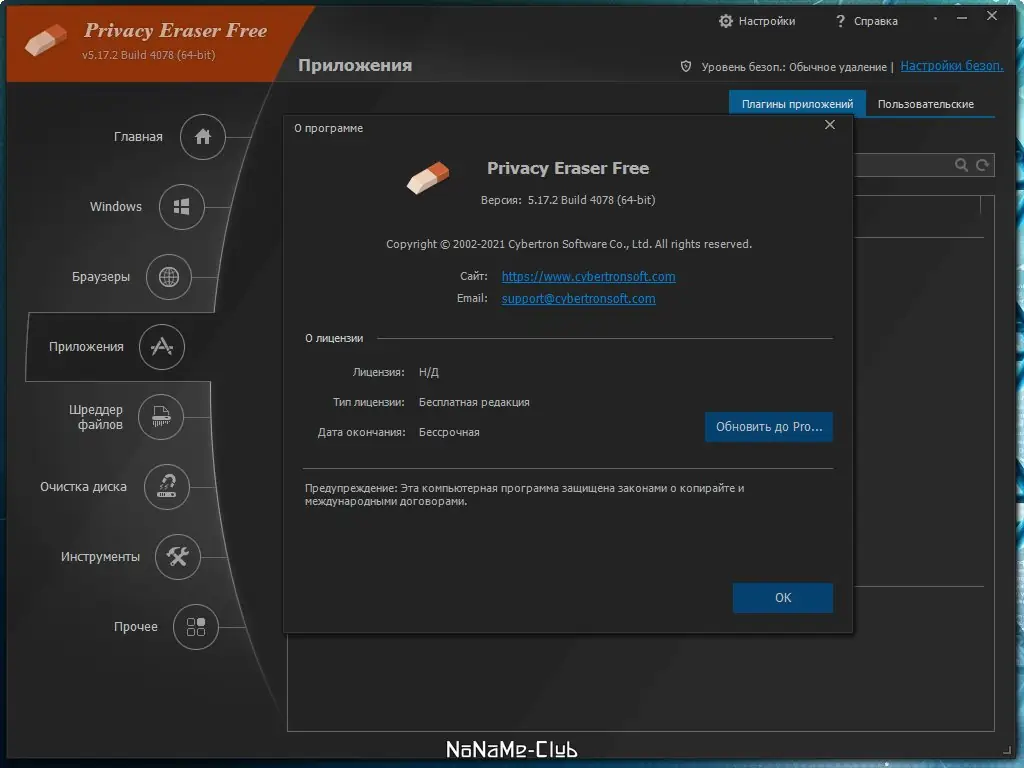Click the Обновить до Pro button
This screenshot has height=768, width=1024.
click(x=769, y=426)
